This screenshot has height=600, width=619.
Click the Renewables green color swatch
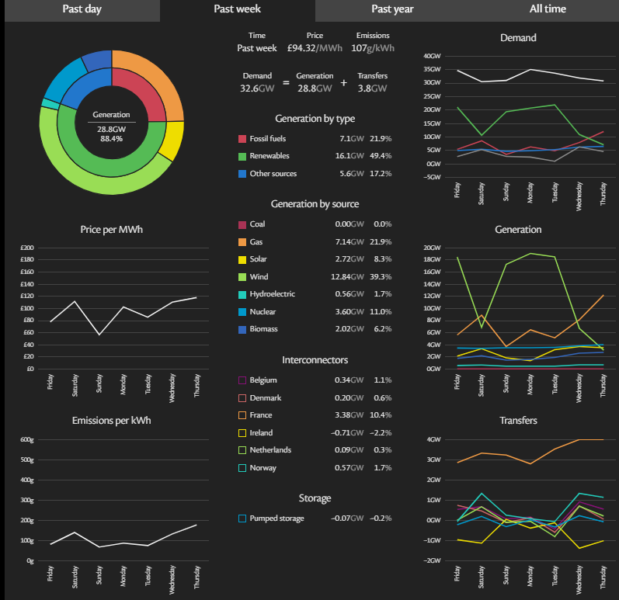[x=242, y=156]
